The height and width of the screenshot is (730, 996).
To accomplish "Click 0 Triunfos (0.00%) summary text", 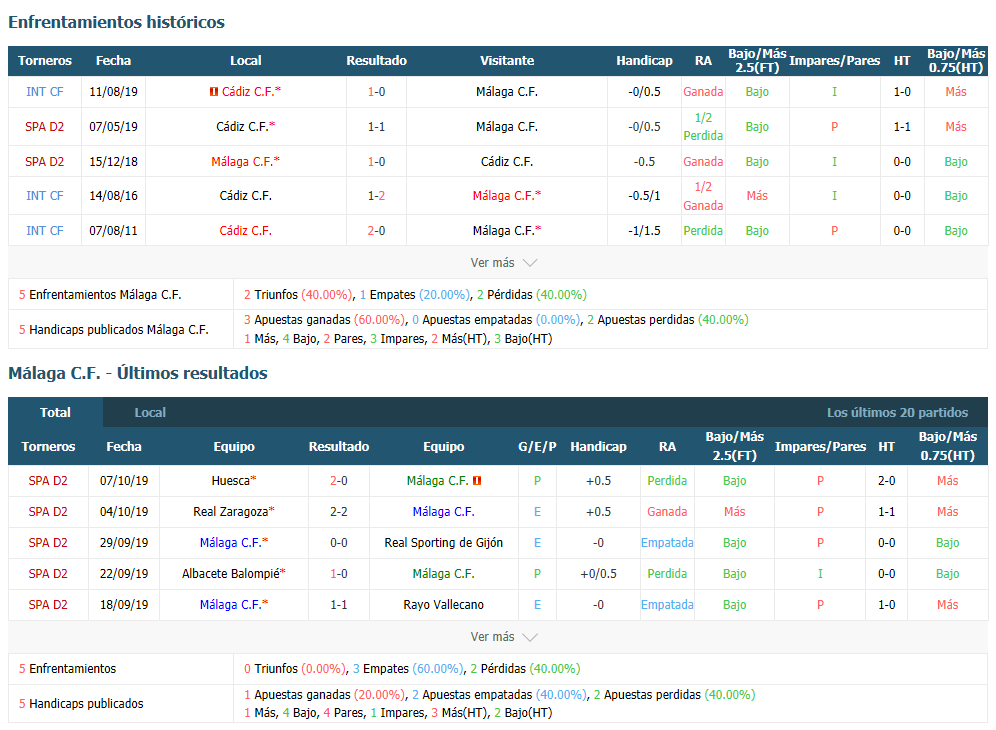I will pyautogui.click(x=295, y=669).
